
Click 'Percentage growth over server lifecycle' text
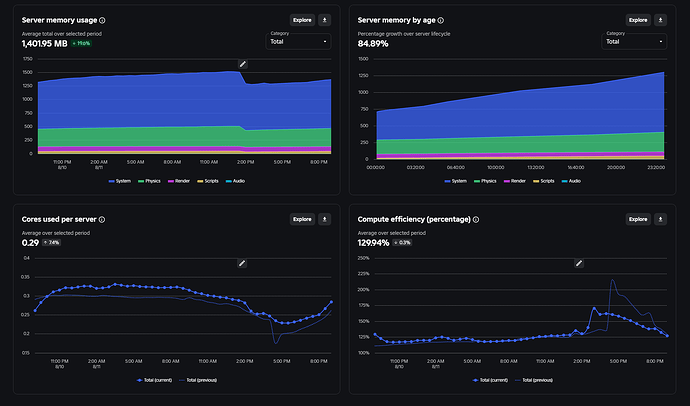click(404, 34)
